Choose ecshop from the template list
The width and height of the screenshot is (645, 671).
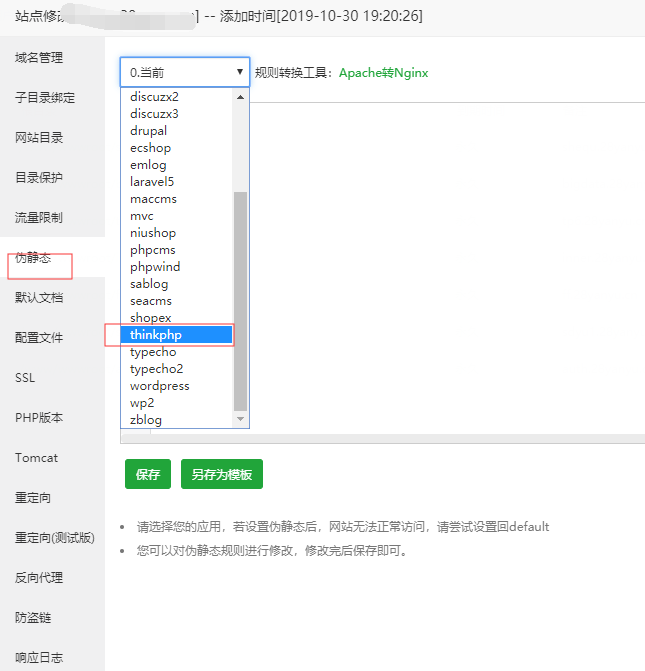coord(176,148)
